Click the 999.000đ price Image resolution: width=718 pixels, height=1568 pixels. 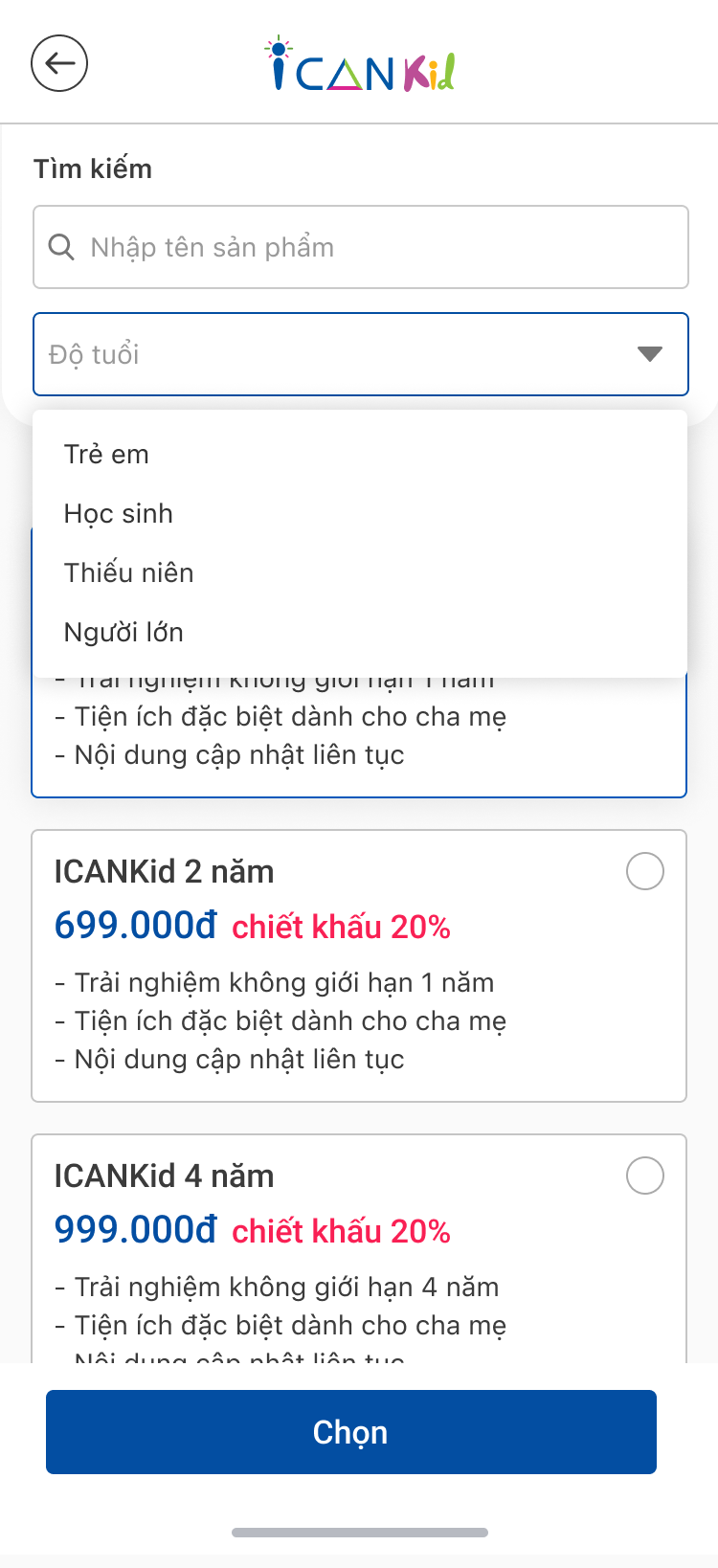pyautogui.click(x=136, y=1230)
